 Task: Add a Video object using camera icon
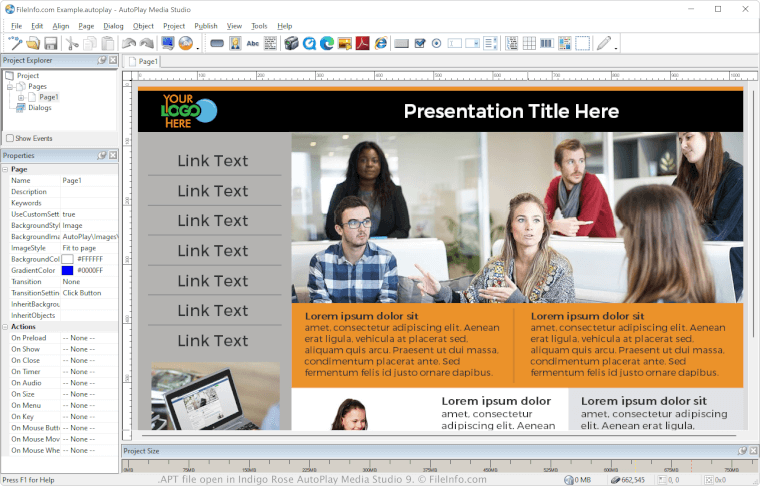click(292, 43)
